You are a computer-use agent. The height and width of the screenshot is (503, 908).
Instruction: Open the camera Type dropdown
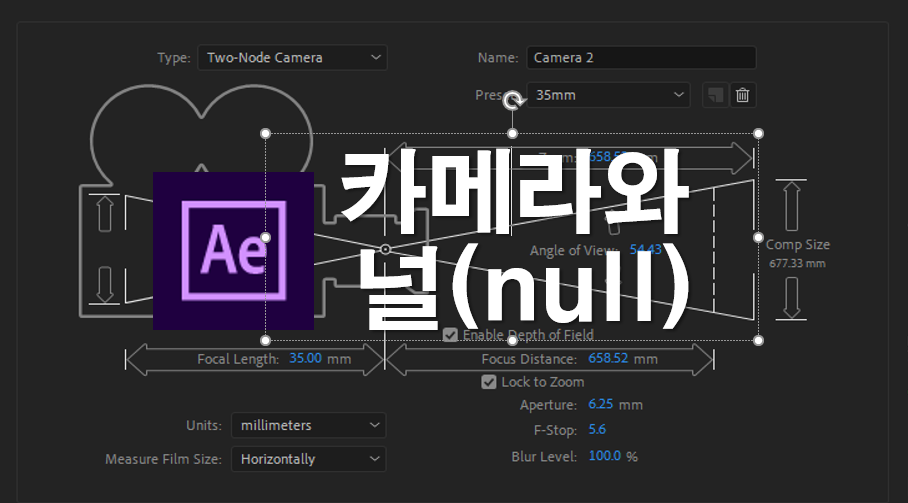pyautogui.click(x=292, y=58)
